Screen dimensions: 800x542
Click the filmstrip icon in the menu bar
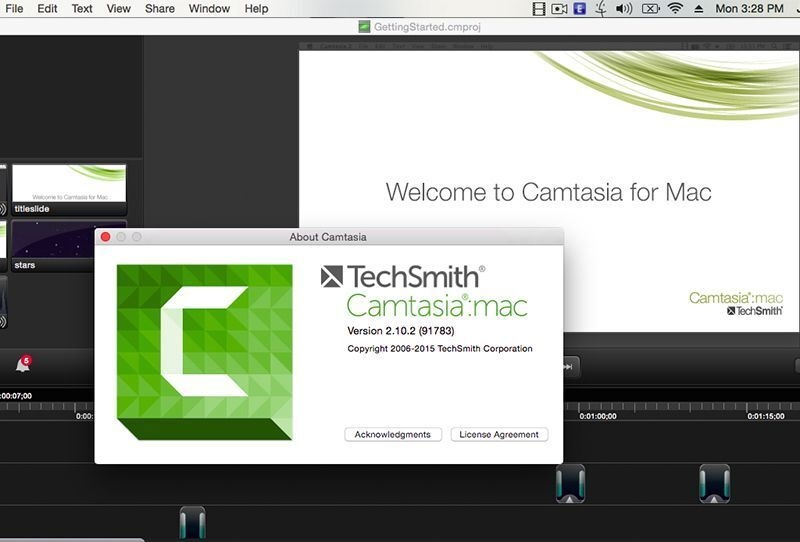(539, 9)
